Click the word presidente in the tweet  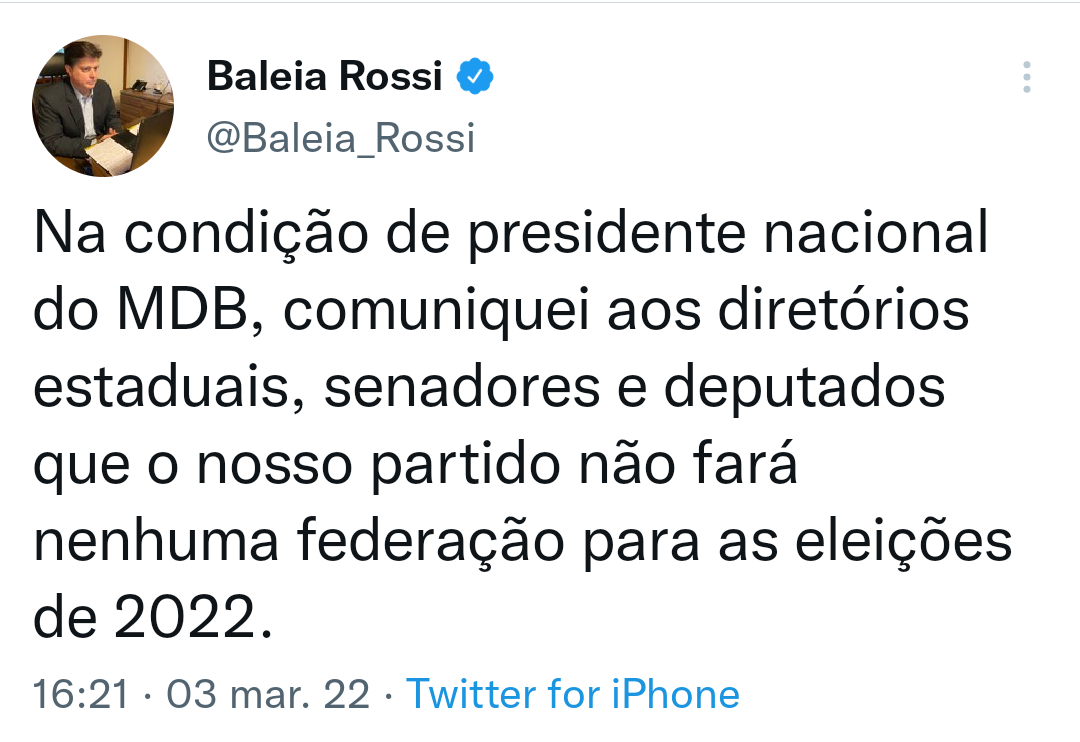point(607,234)
